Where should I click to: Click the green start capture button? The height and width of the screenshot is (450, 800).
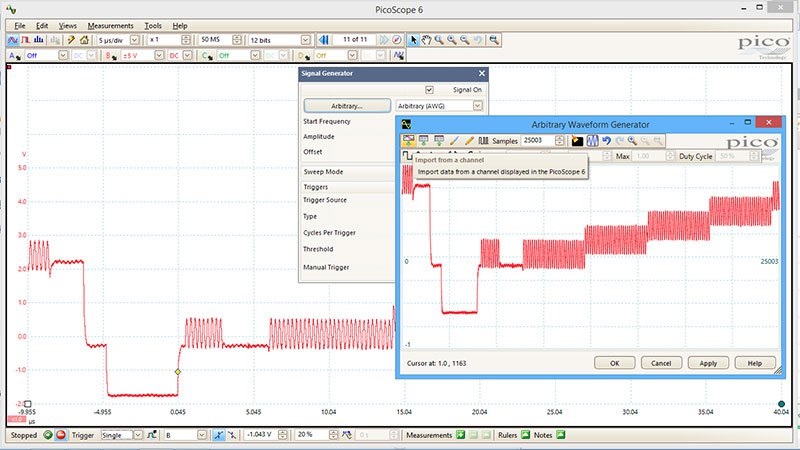[47, 436]
